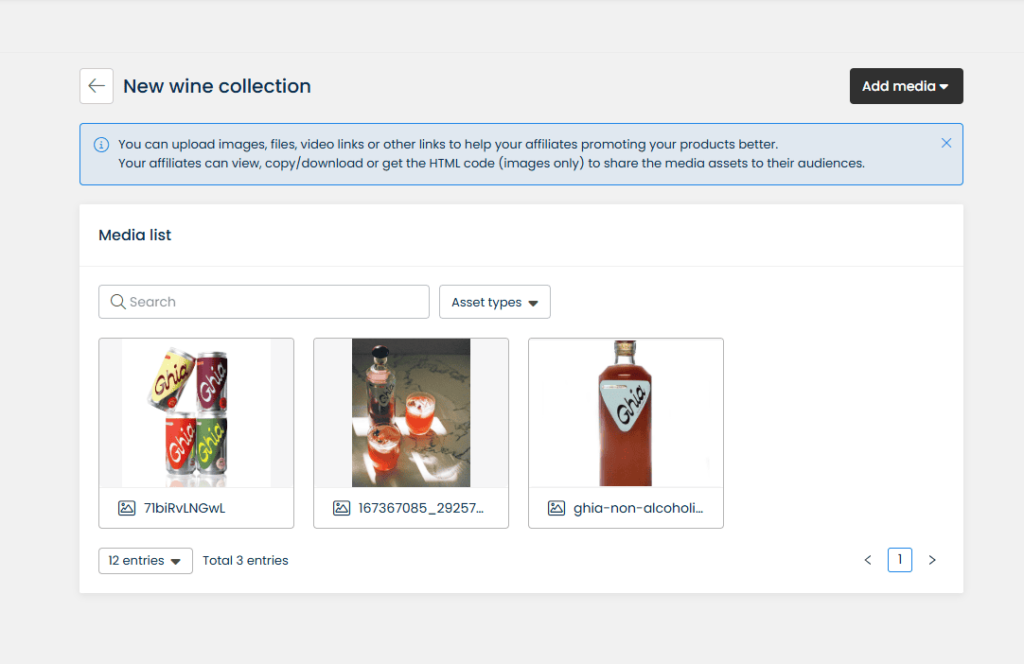Click image icon beside 167367085_29257

[x=341, y=508]
